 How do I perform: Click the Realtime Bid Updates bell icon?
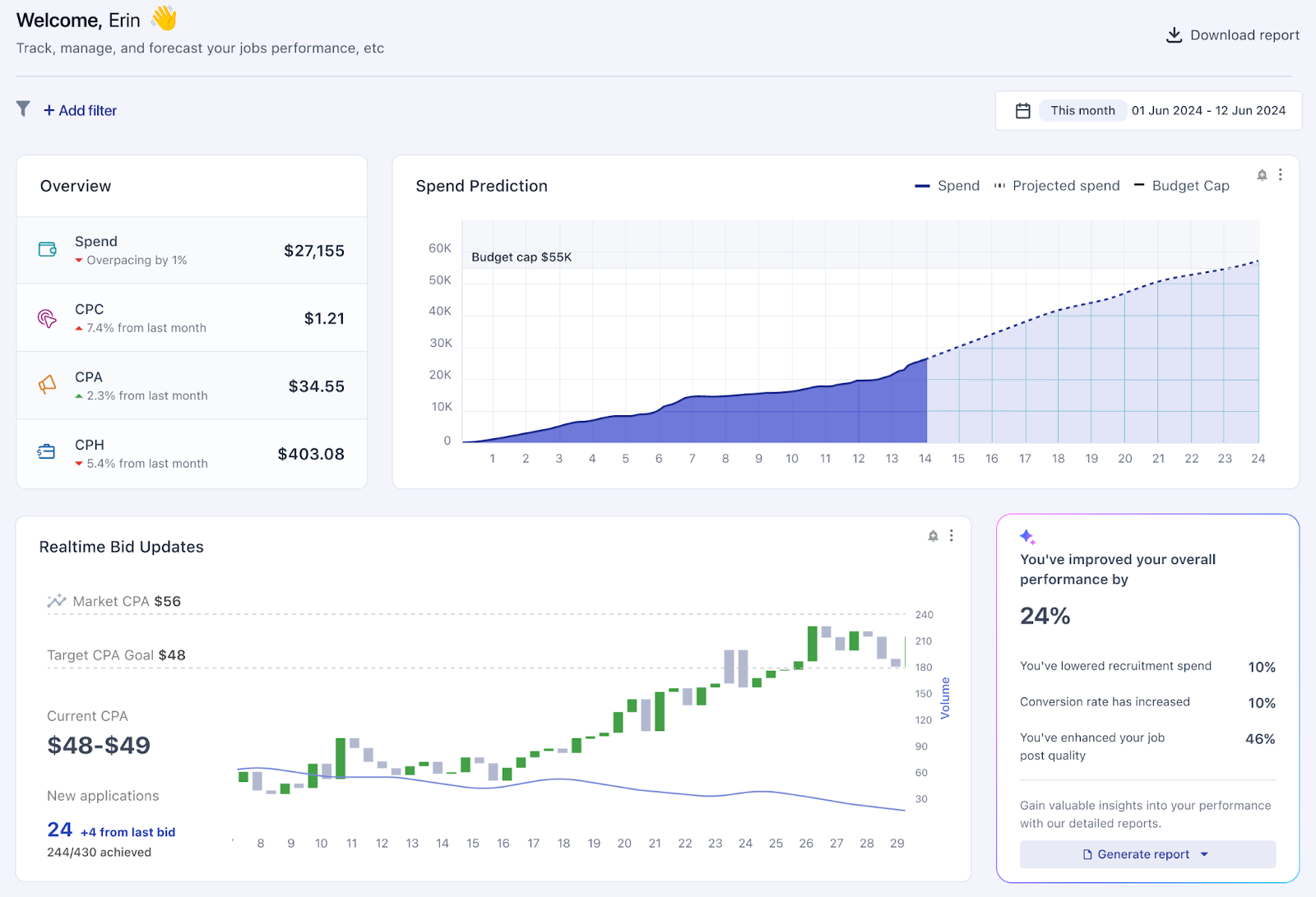click(x=933, y=536)
